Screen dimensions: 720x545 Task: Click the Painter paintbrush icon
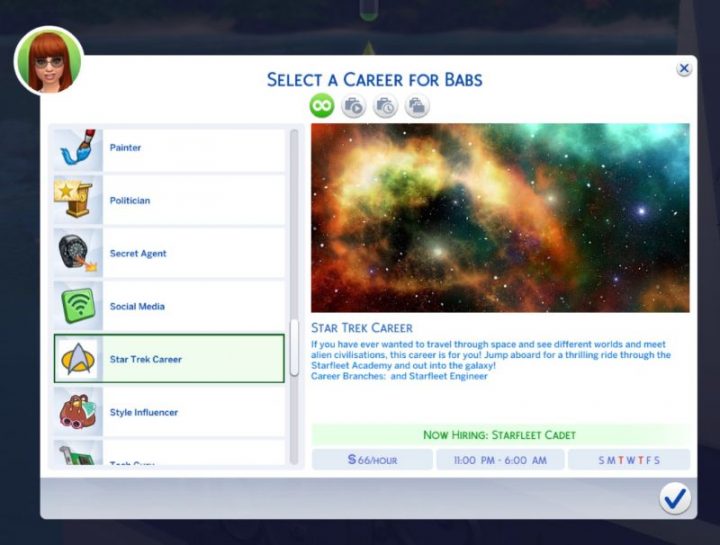pos(78,148)
